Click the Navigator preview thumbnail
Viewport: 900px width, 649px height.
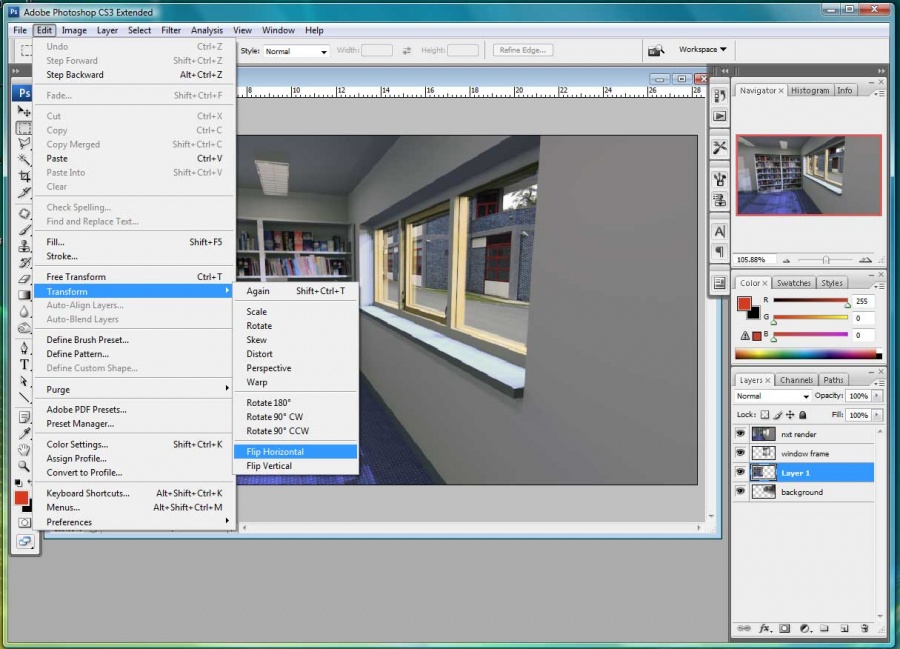pos(808,174)
